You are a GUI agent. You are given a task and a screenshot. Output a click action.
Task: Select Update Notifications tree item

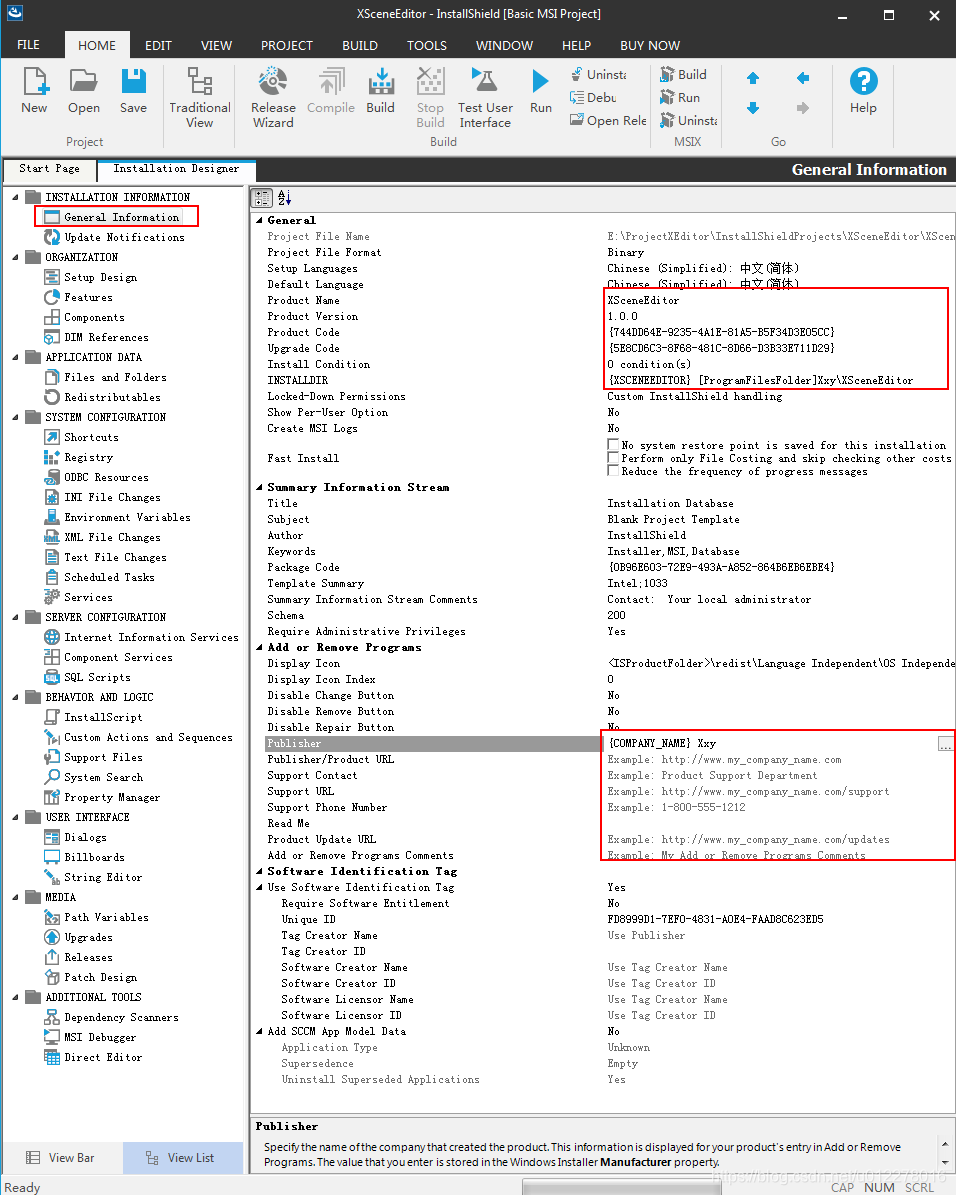click(x=115, y=237)
